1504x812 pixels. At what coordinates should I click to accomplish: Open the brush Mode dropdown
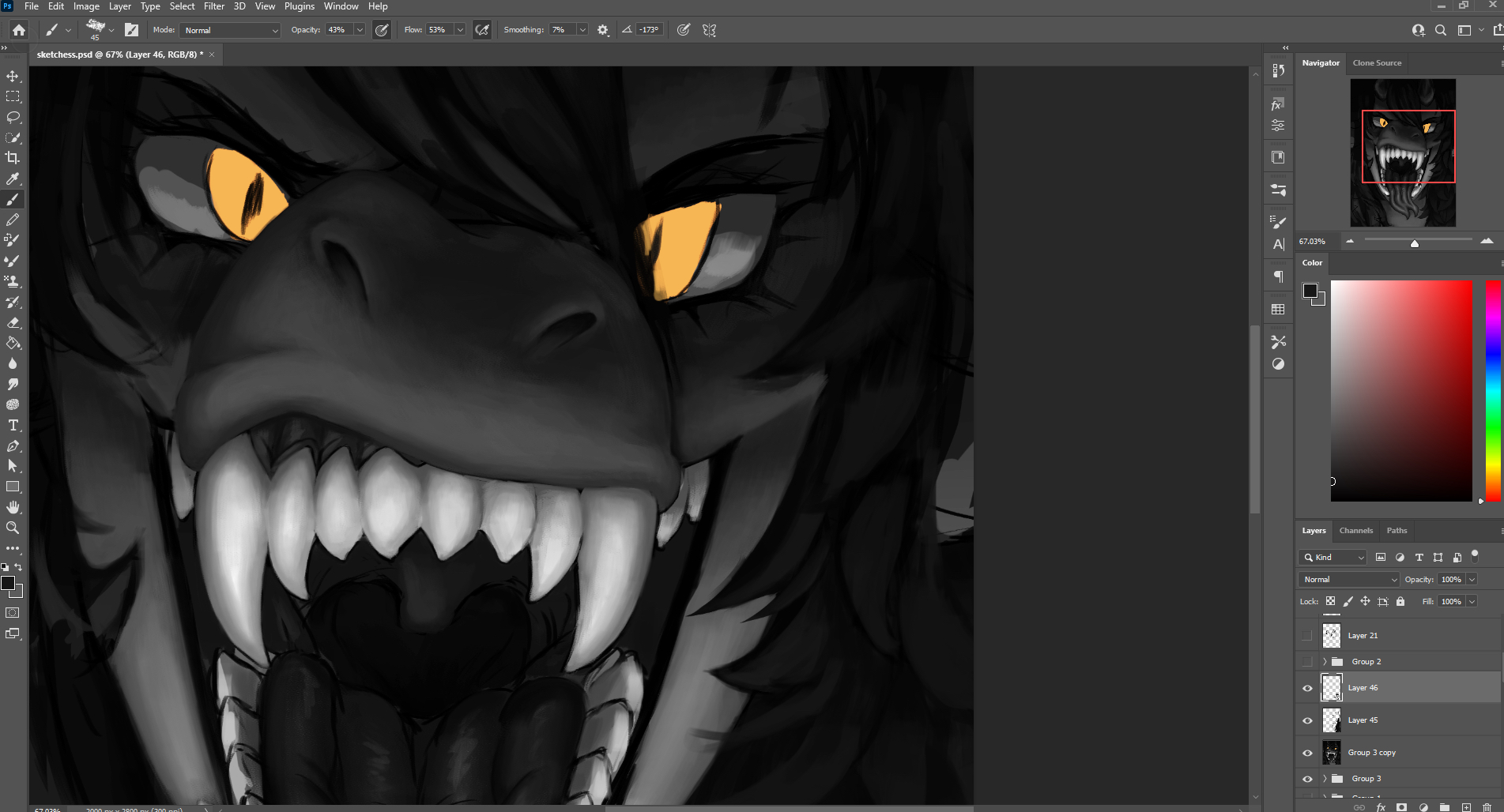(x=230, y=30)
